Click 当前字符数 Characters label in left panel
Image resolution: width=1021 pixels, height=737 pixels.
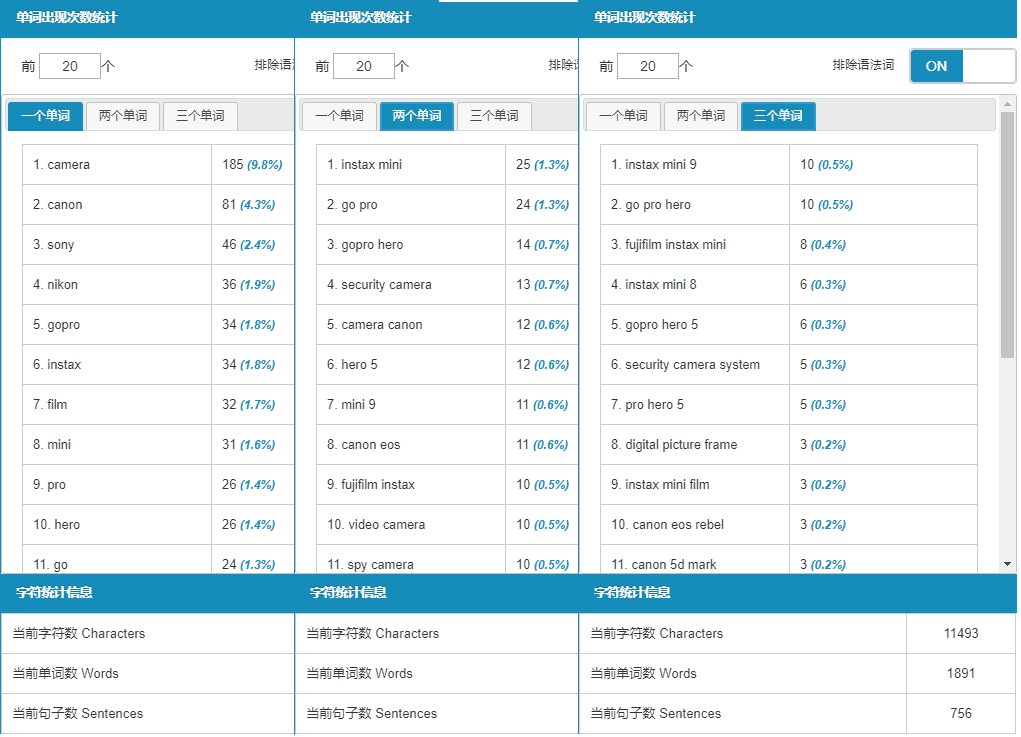79,633
